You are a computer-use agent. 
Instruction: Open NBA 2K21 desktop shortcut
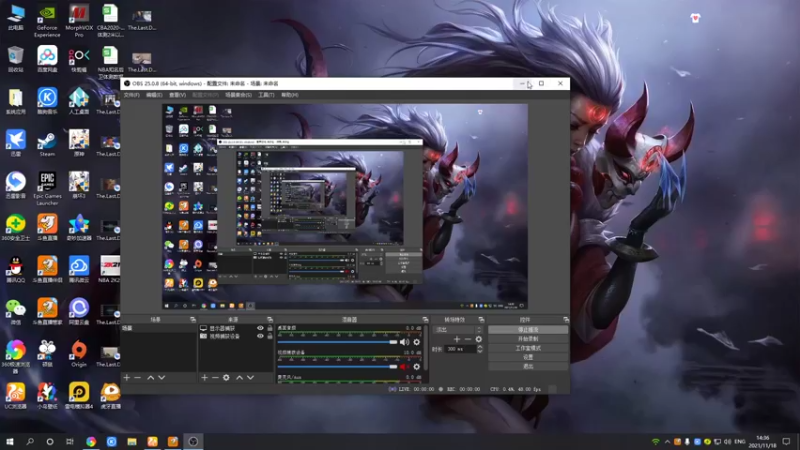pyautogui.click(x=109, y=269)
